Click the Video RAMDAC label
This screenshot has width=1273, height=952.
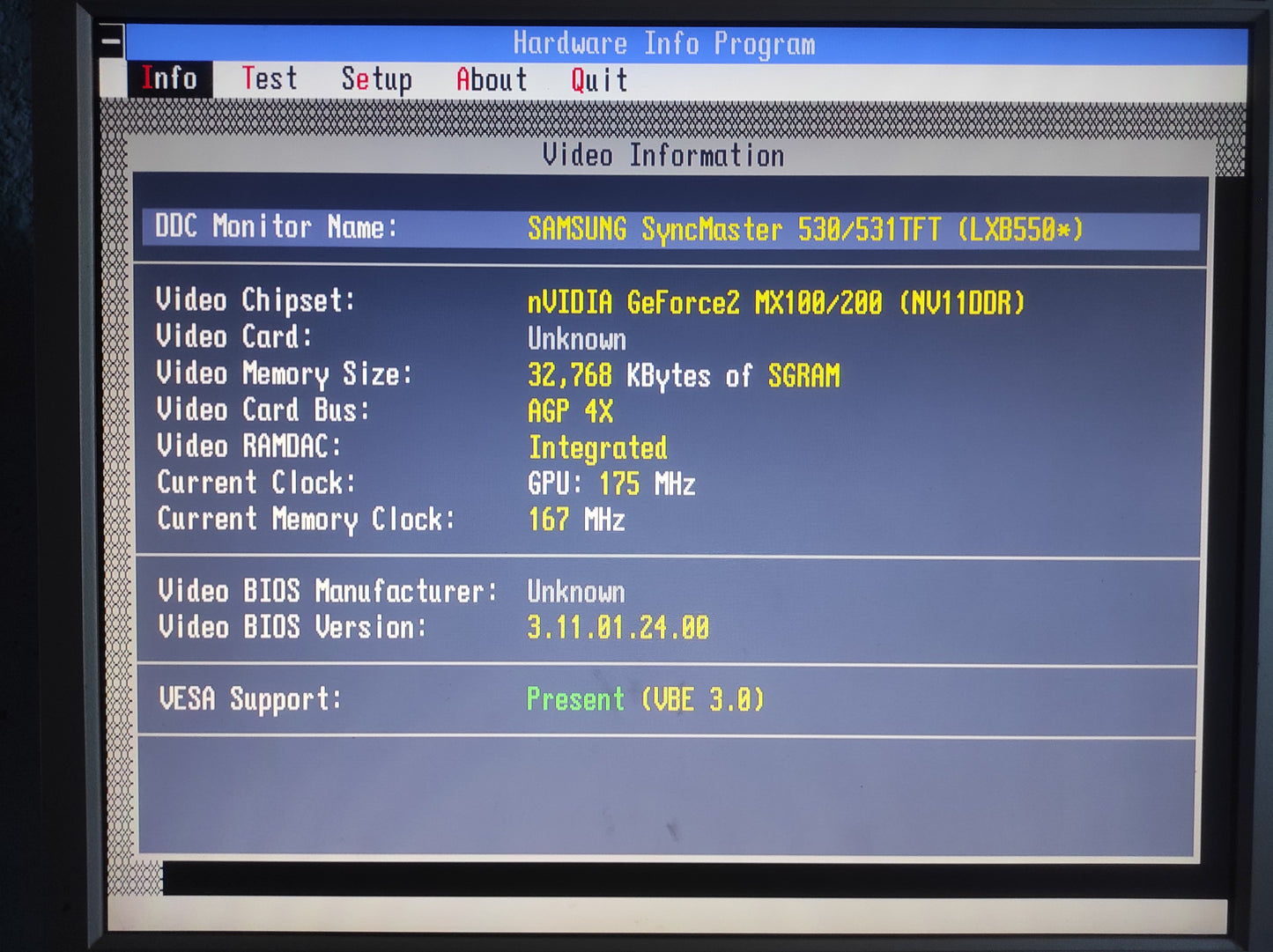click(x=248, y=446)
